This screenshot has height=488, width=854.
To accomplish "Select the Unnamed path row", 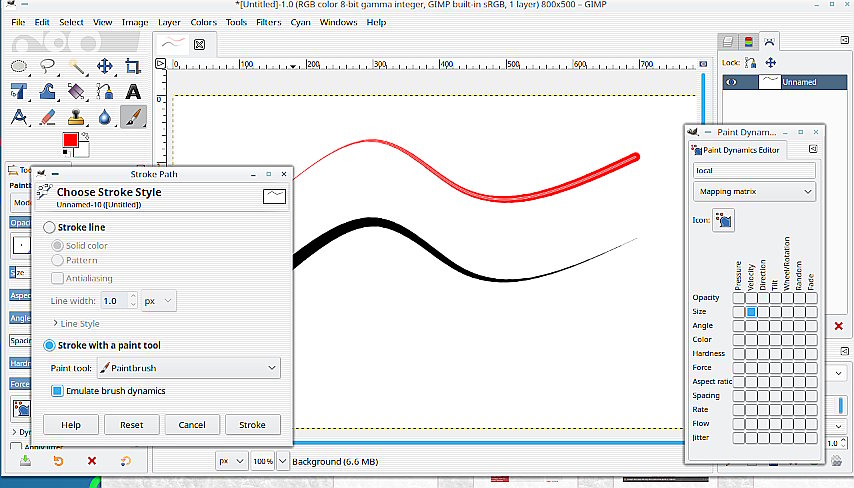I will click(x=785, y=82).
